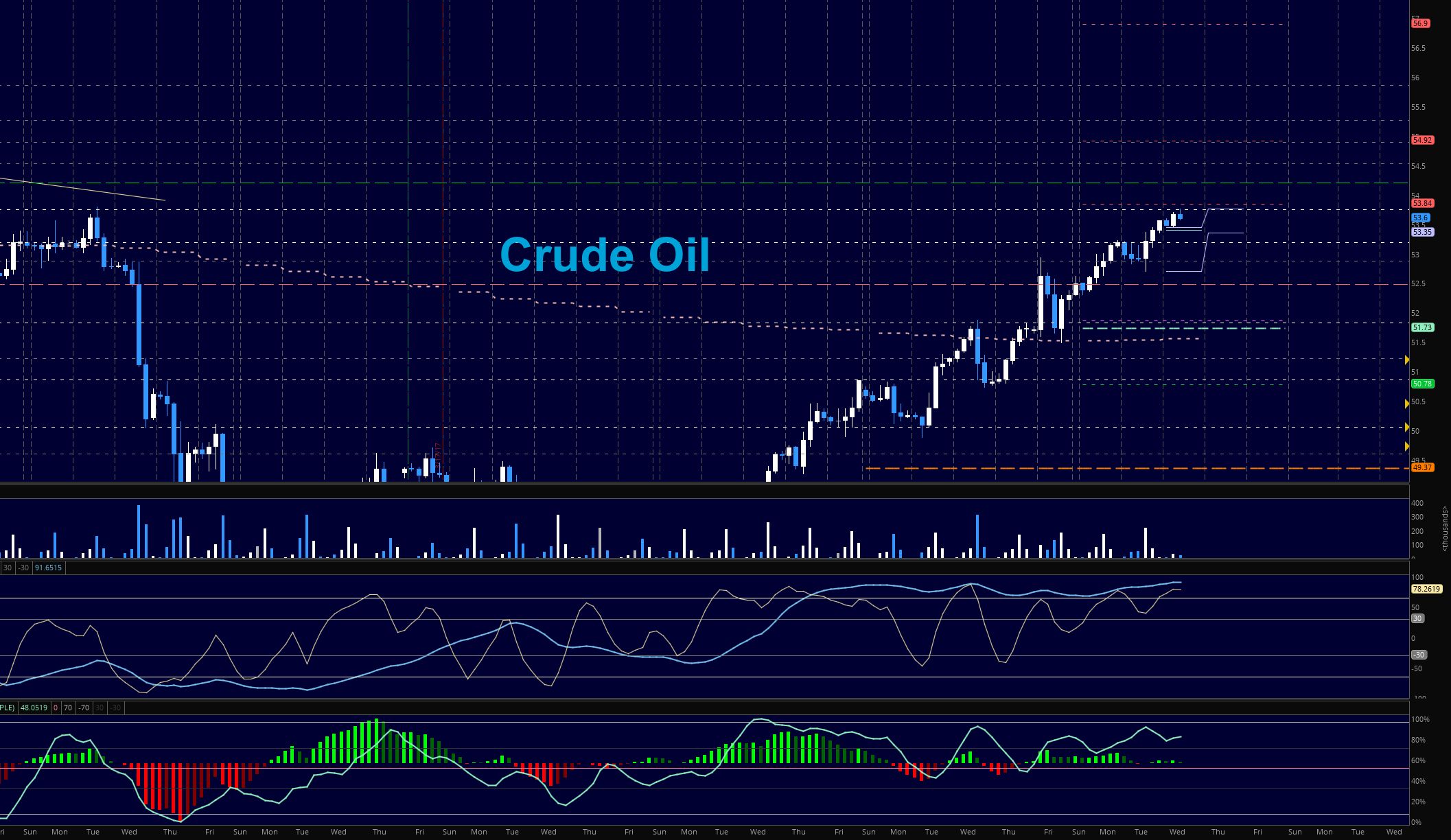Click the 48.0519 study value label

tap(34, 708)
